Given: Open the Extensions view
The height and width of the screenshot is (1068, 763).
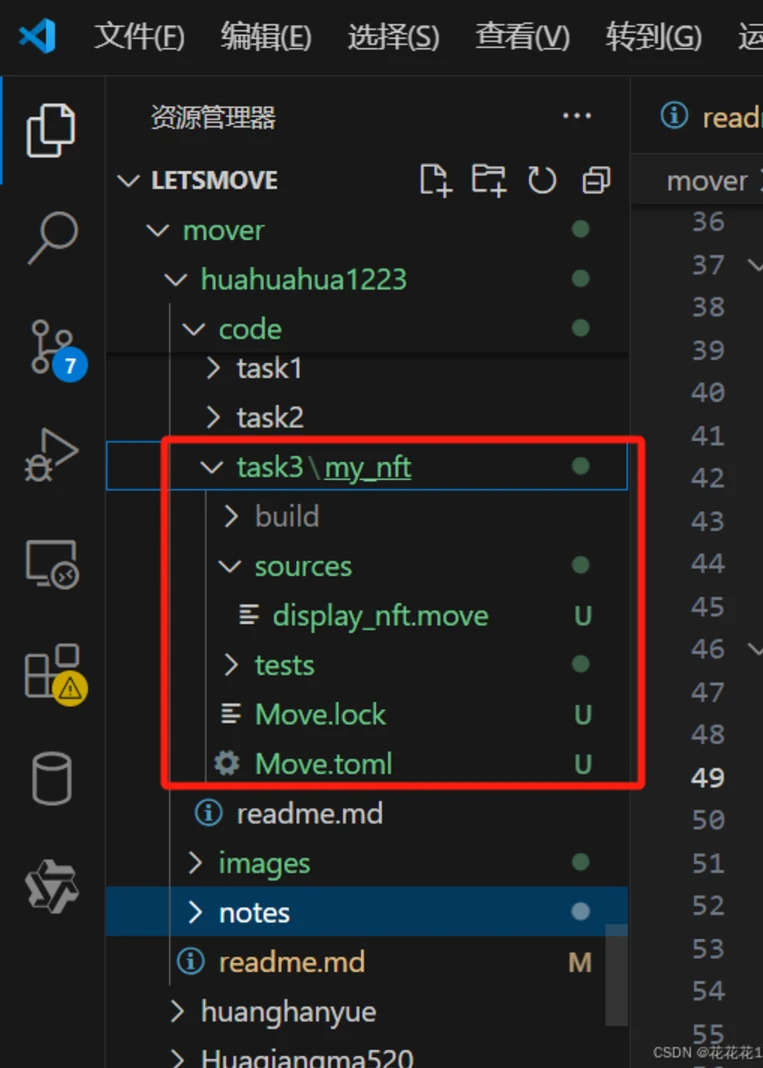Looking at the screenshot, I should (52, 672).
